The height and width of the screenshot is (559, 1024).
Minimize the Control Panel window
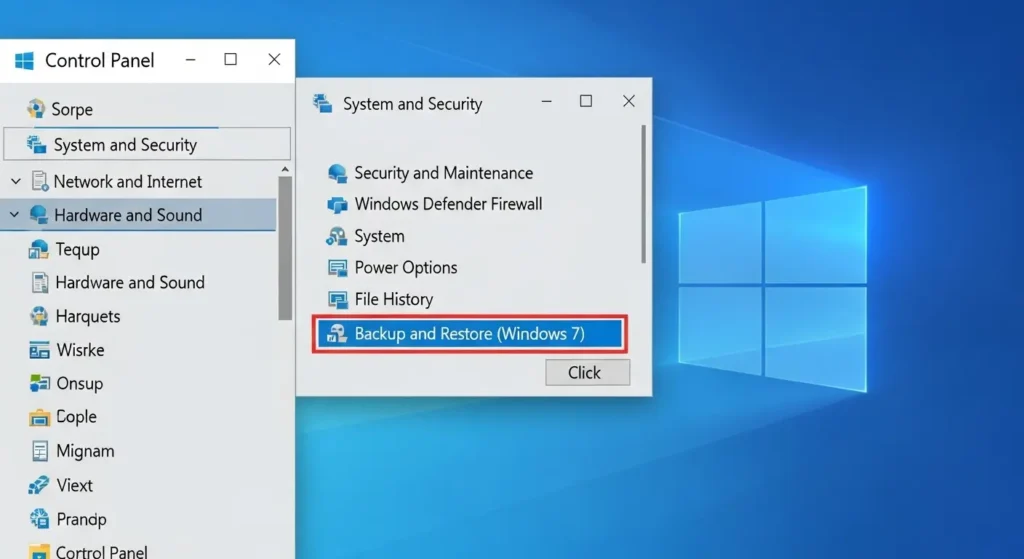pyautogui.click(x=191, y=59)
